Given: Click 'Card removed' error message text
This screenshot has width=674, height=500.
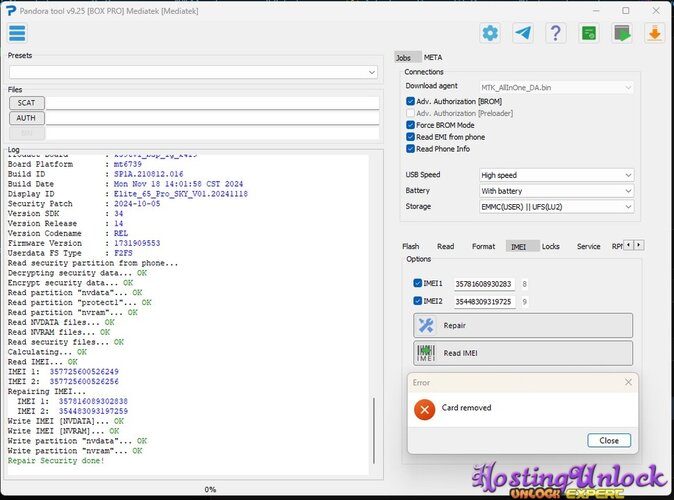Looking at the screenshot, I should (466, 408).
